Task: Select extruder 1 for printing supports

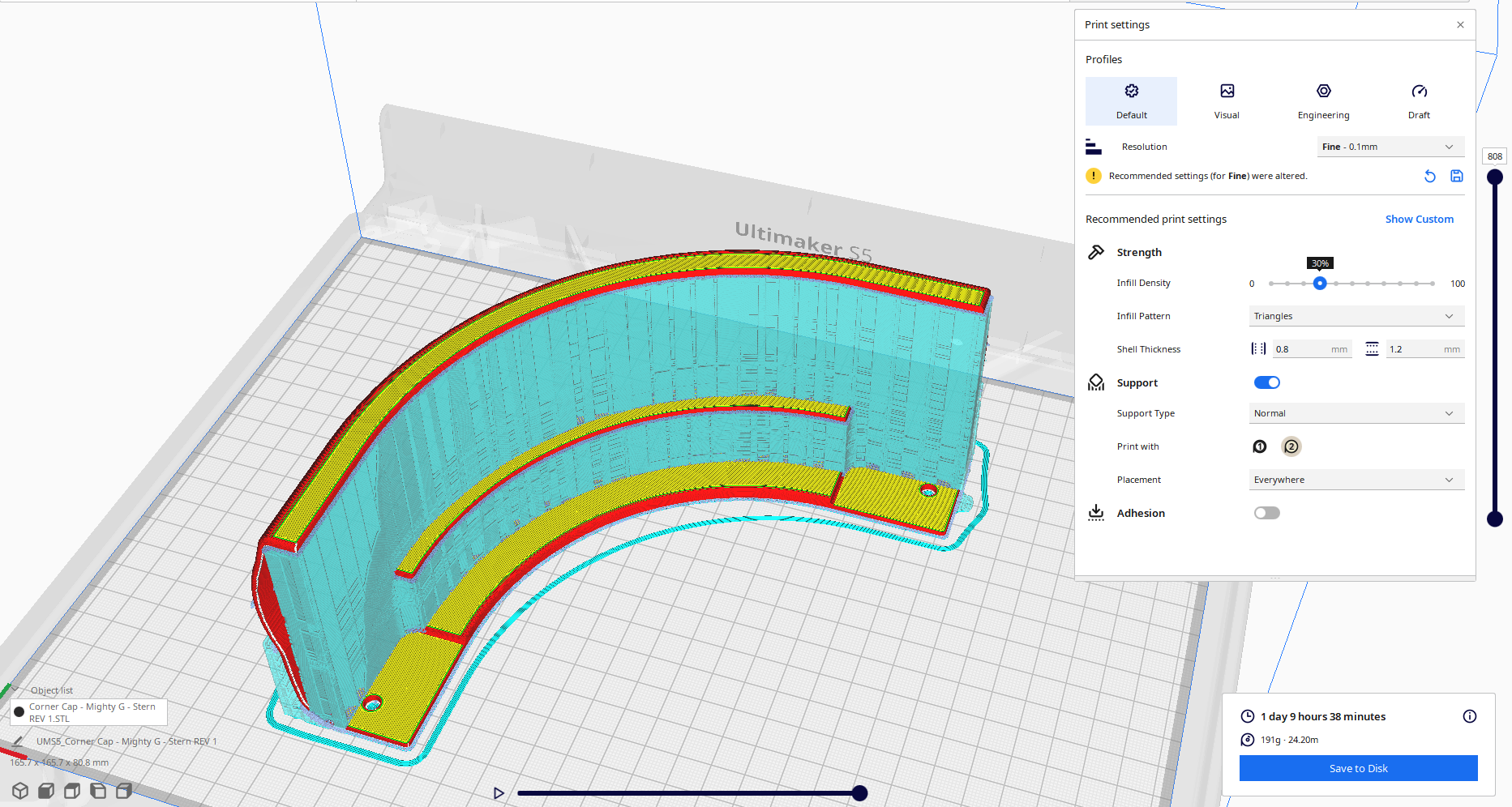Action: [1259, 446]
